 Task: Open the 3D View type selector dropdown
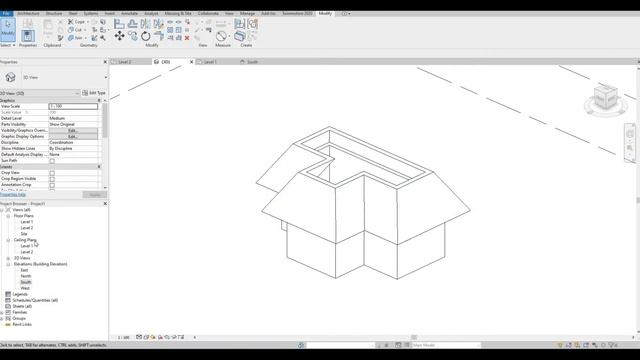coord(106,77)
